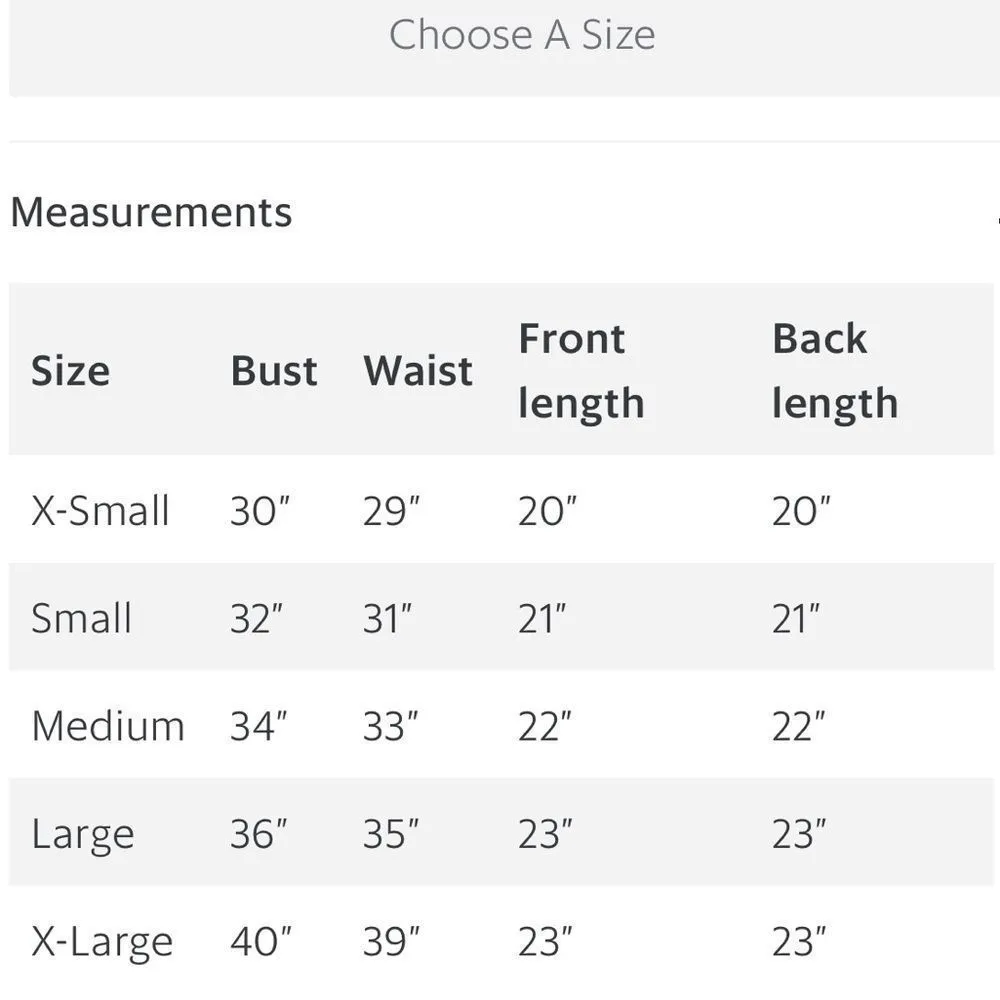Open the Choose A Size selector
This screenshot has width=1000, height=1000.
coord(521,36)
